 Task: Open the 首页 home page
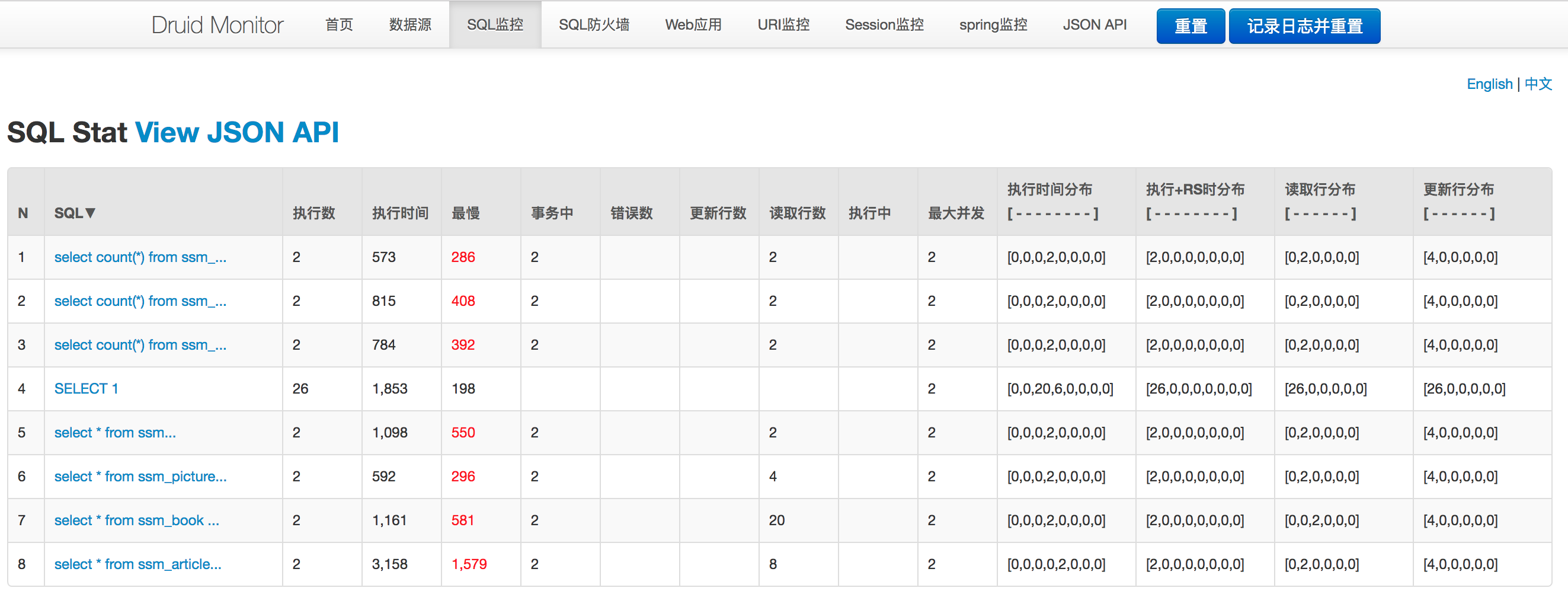[339, 24]
